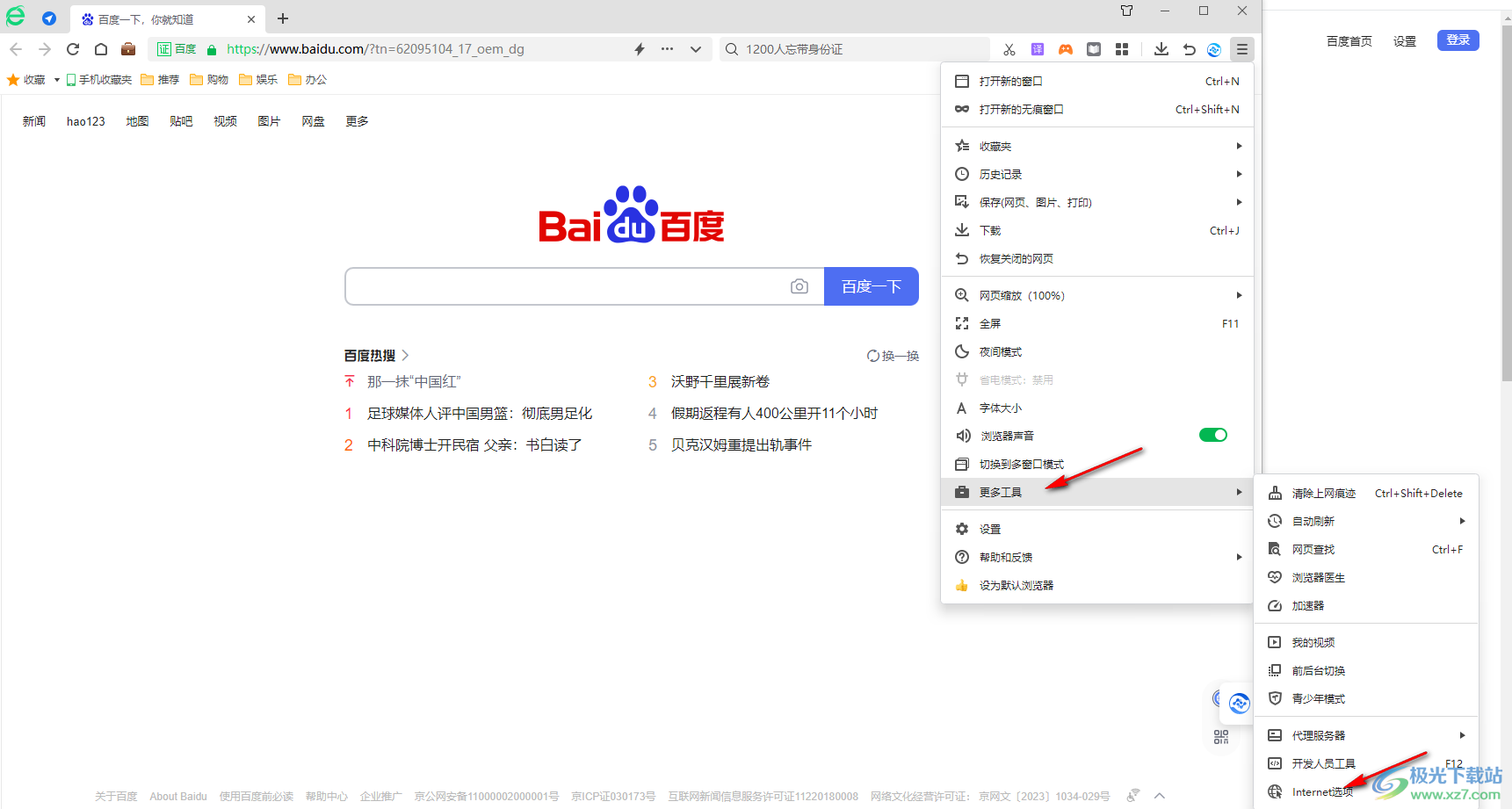Open 开发人员工具 developer tools
The height and width of the screenshot is (809, 1512).
tap(1366, 763)
